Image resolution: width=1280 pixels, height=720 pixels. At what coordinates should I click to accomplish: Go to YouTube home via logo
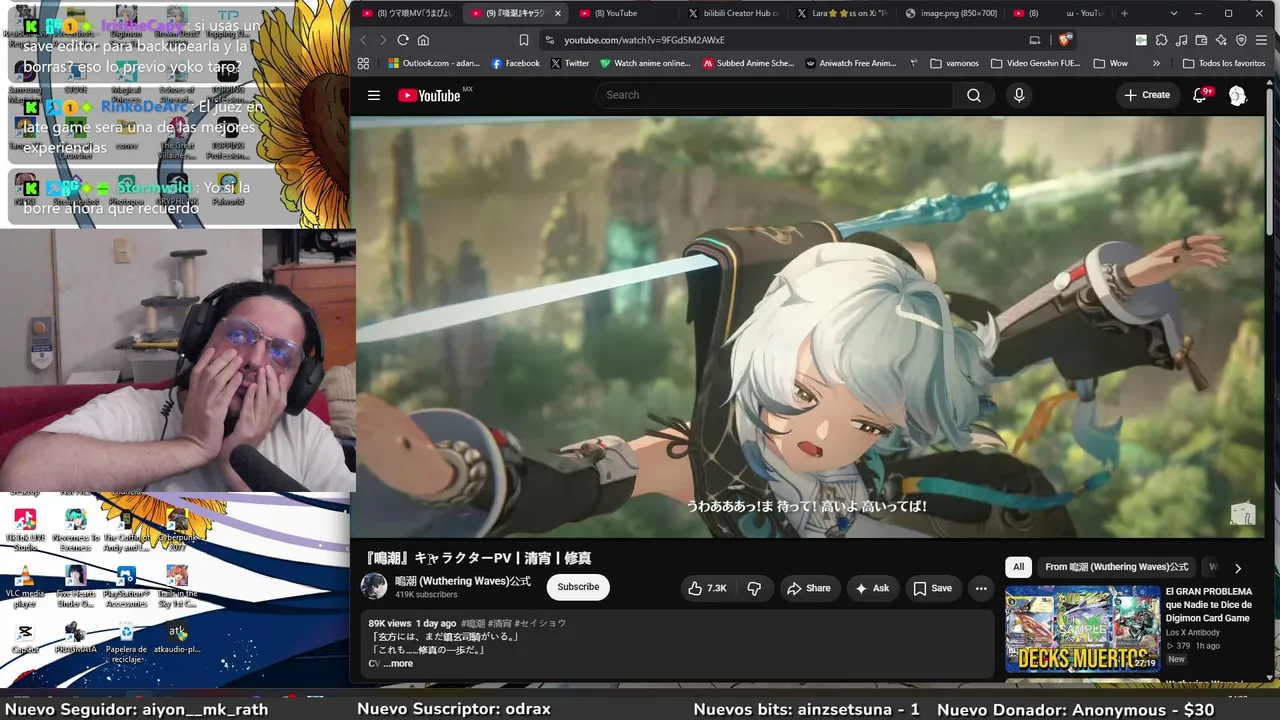click(x=429, y=96)
